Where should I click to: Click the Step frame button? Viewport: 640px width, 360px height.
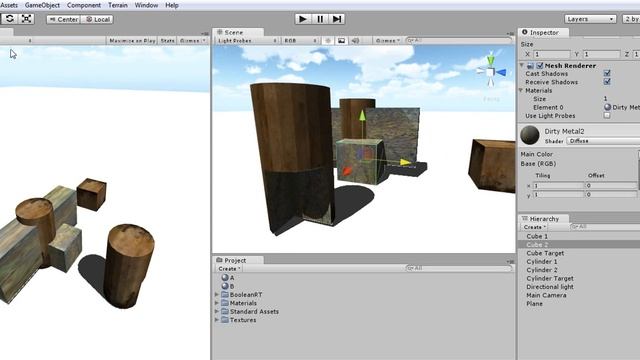click(x=337, y=19)
